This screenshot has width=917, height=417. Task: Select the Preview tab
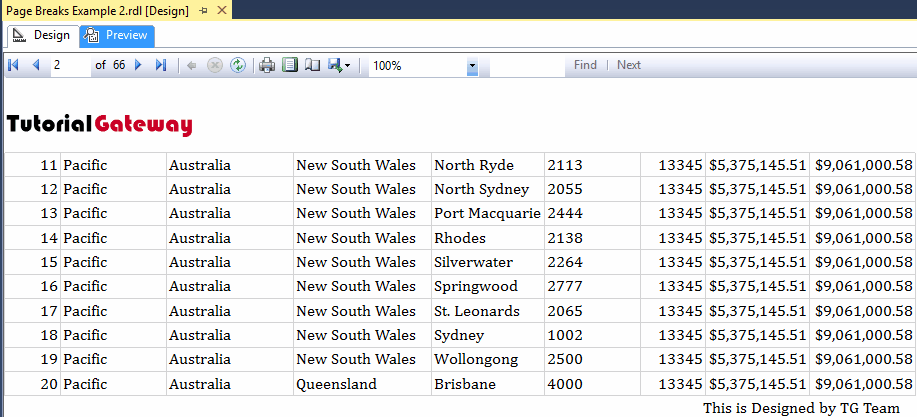click(x=117, y=35)
